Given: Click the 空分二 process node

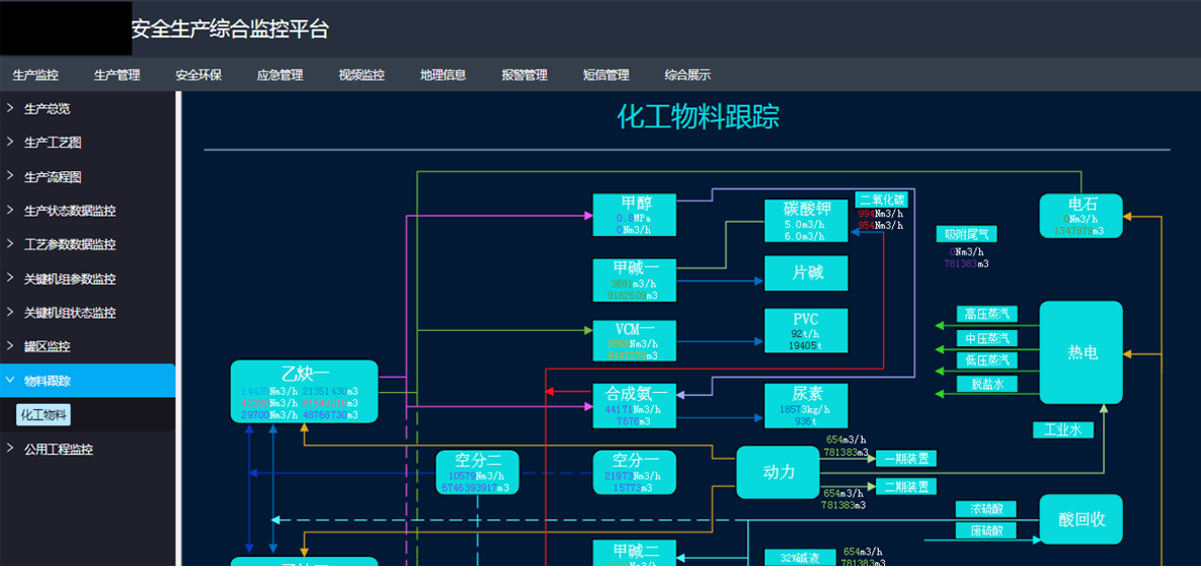Looking at the screenshot, I should 477,473.
